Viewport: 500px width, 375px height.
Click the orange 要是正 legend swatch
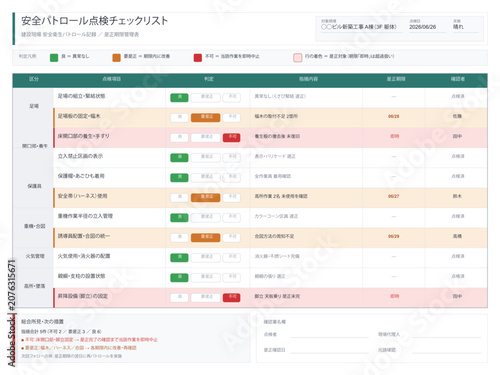116,58
